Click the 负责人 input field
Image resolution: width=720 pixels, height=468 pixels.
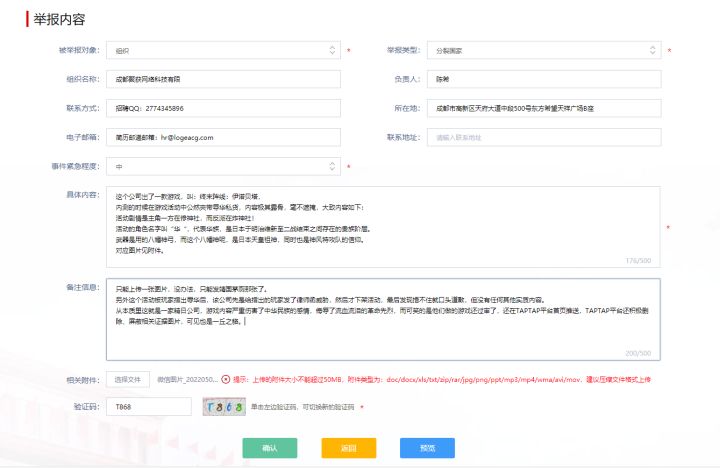(544, 79)
